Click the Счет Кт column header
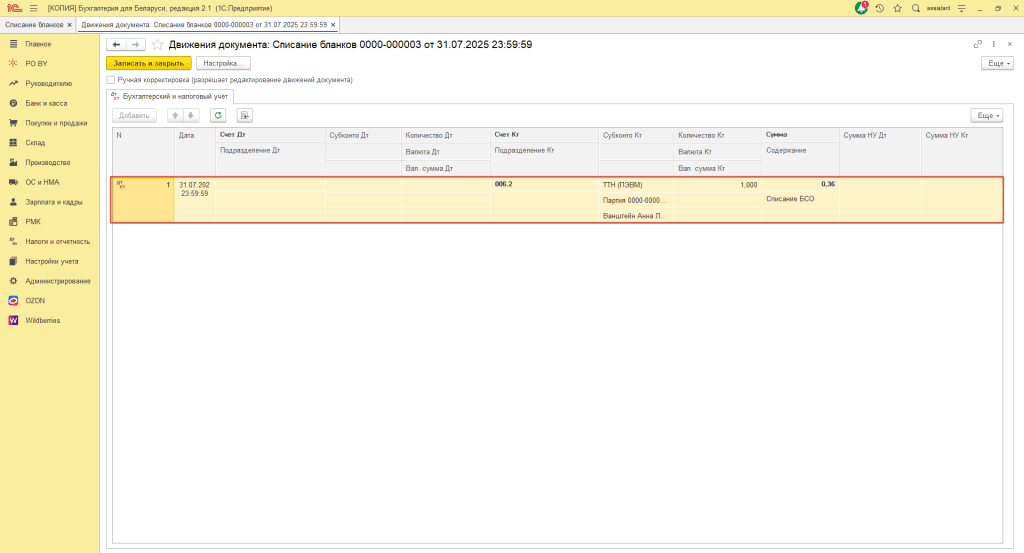This screenshot has height=553, width=1024. coord(544,134)
